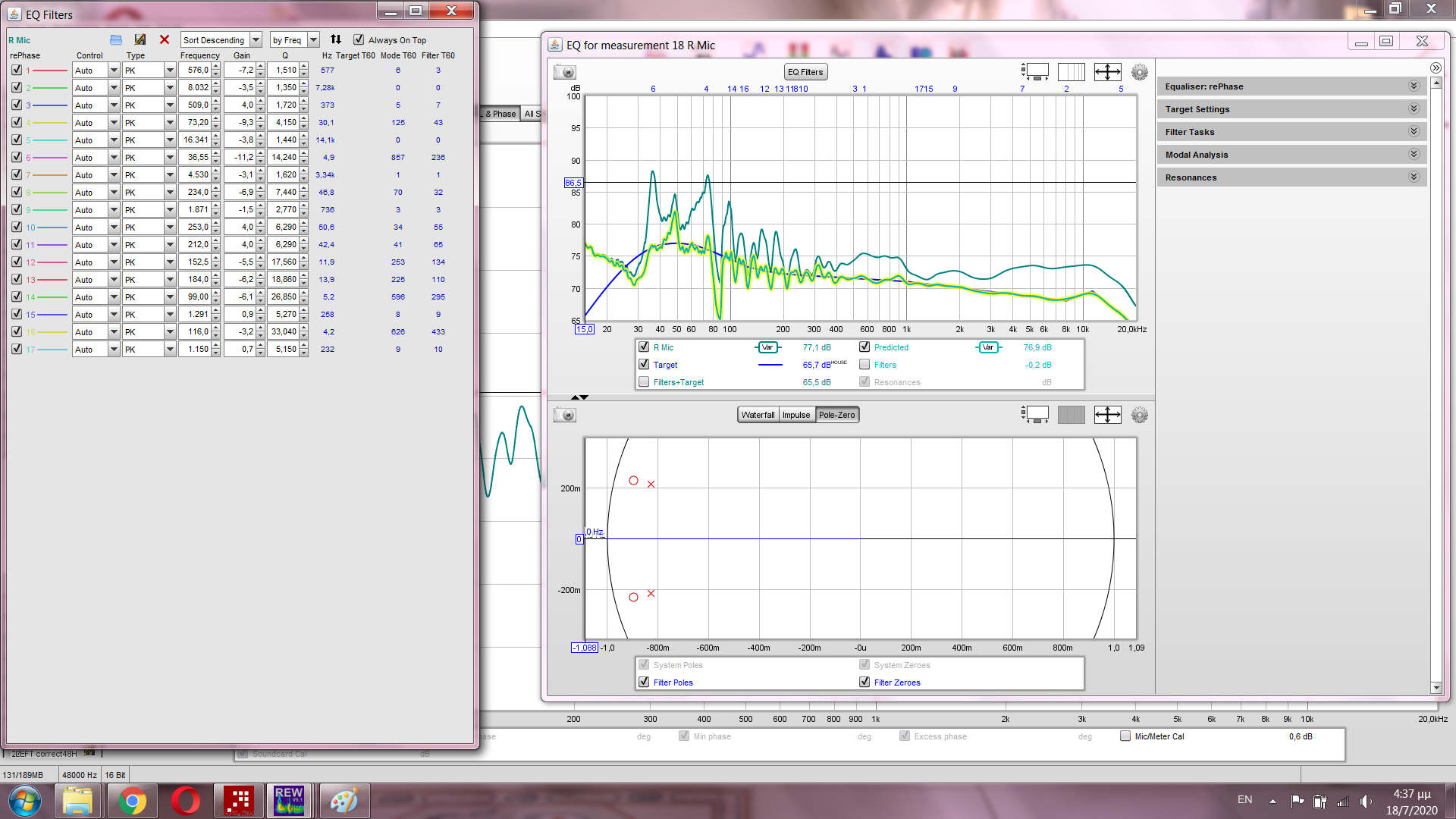The height and width of the screenshot is (819, 1456).
Task: Click the right panel vertical scrollbar
Action: (x=1436, y=385)
